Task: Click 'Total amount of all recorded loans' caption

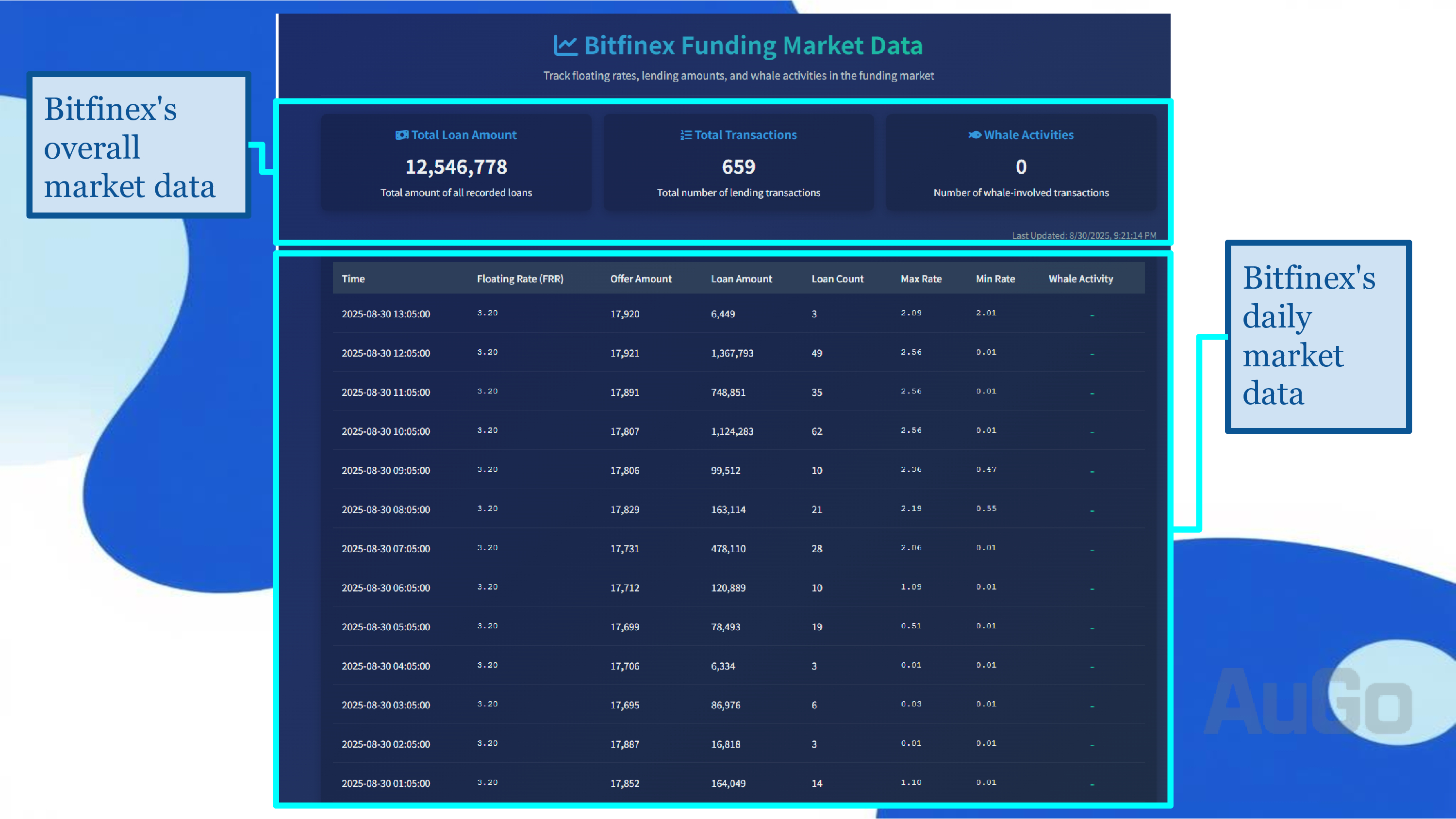Action: coord(456,193)
